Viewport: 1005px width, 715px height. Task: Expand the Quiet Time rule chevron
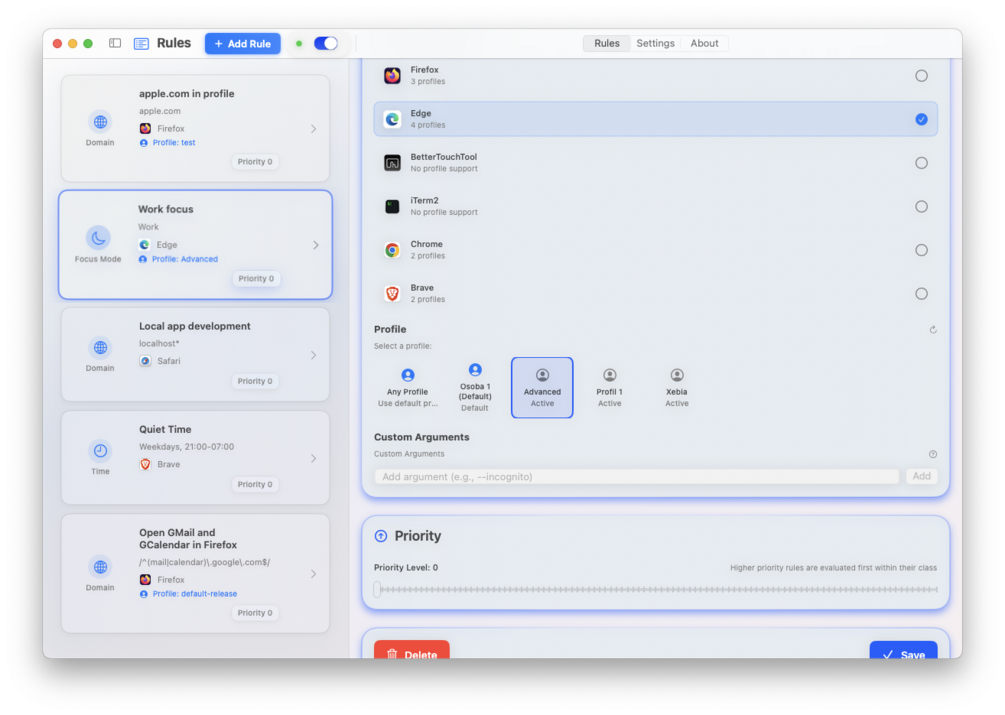click(x=313, y=458)
